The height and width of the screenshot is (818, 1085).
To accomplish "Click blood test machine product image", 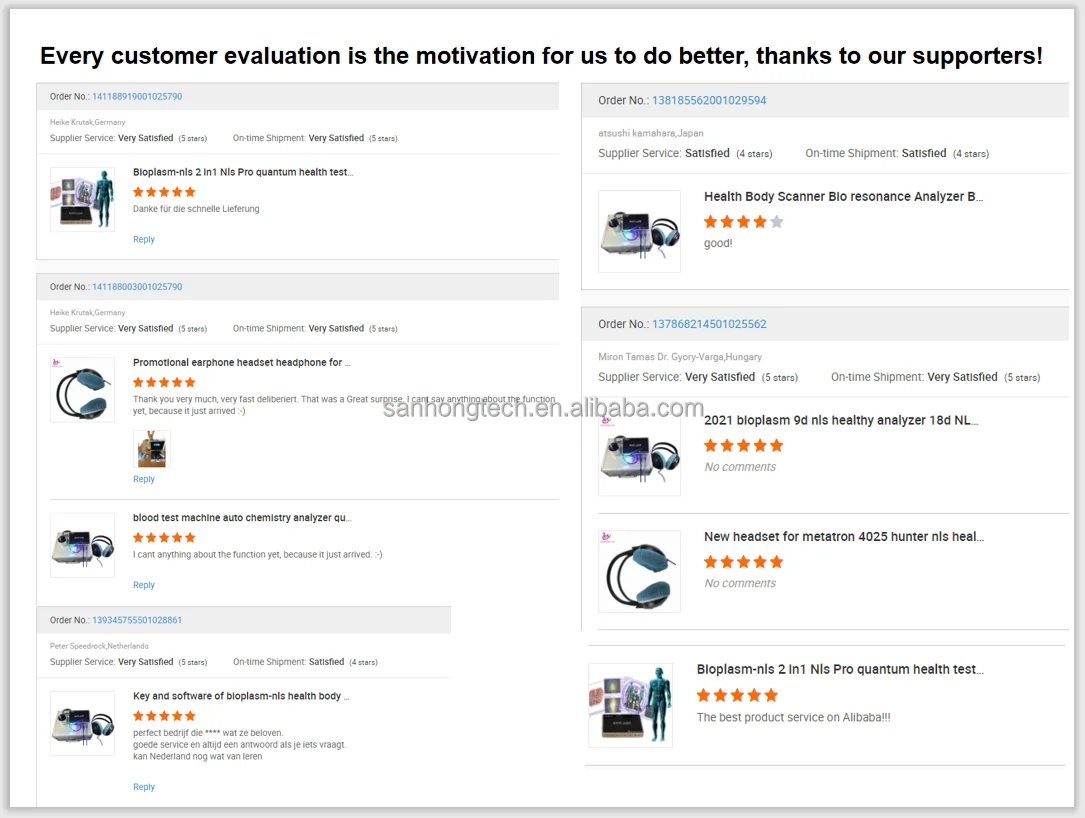I will 82,545.
